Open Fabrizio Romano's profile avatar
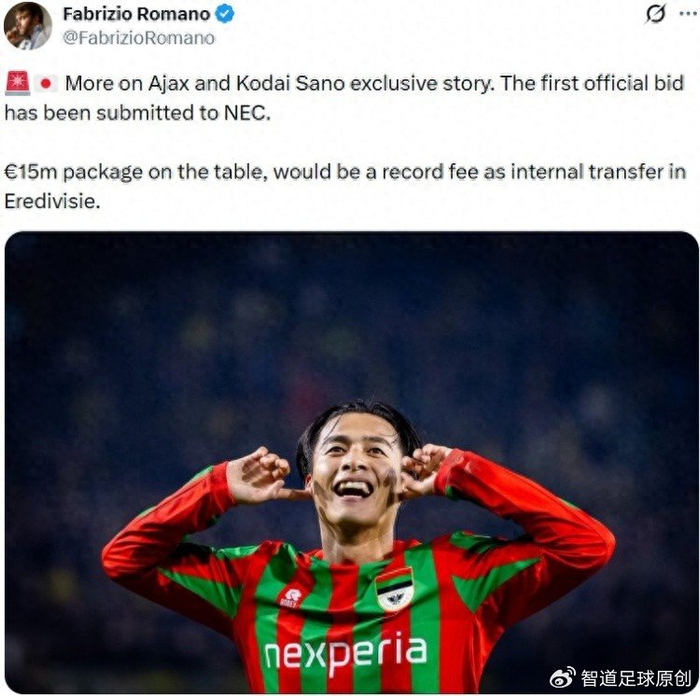Viewport: 700px width, 696px height. 28,25
